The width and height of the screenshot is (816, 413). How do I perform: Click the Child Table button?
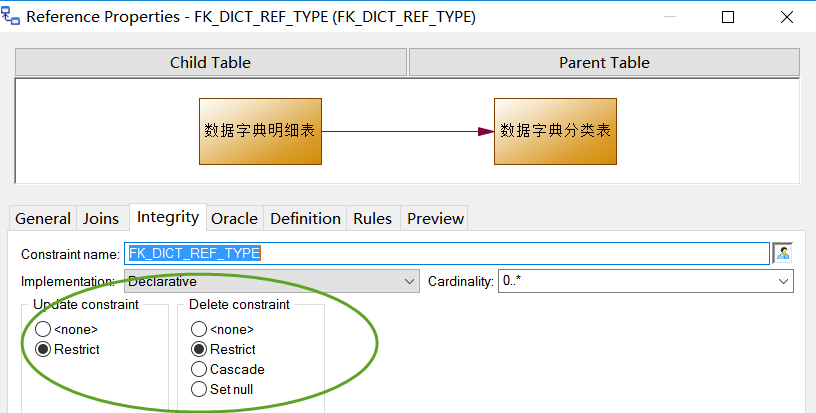pyautogui.click(x=210, y=62)
